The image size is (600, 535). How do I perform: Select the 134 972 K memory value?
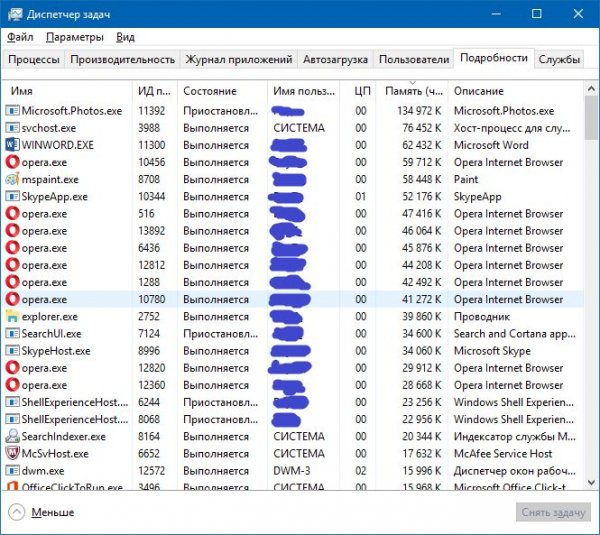pos(419,111)
